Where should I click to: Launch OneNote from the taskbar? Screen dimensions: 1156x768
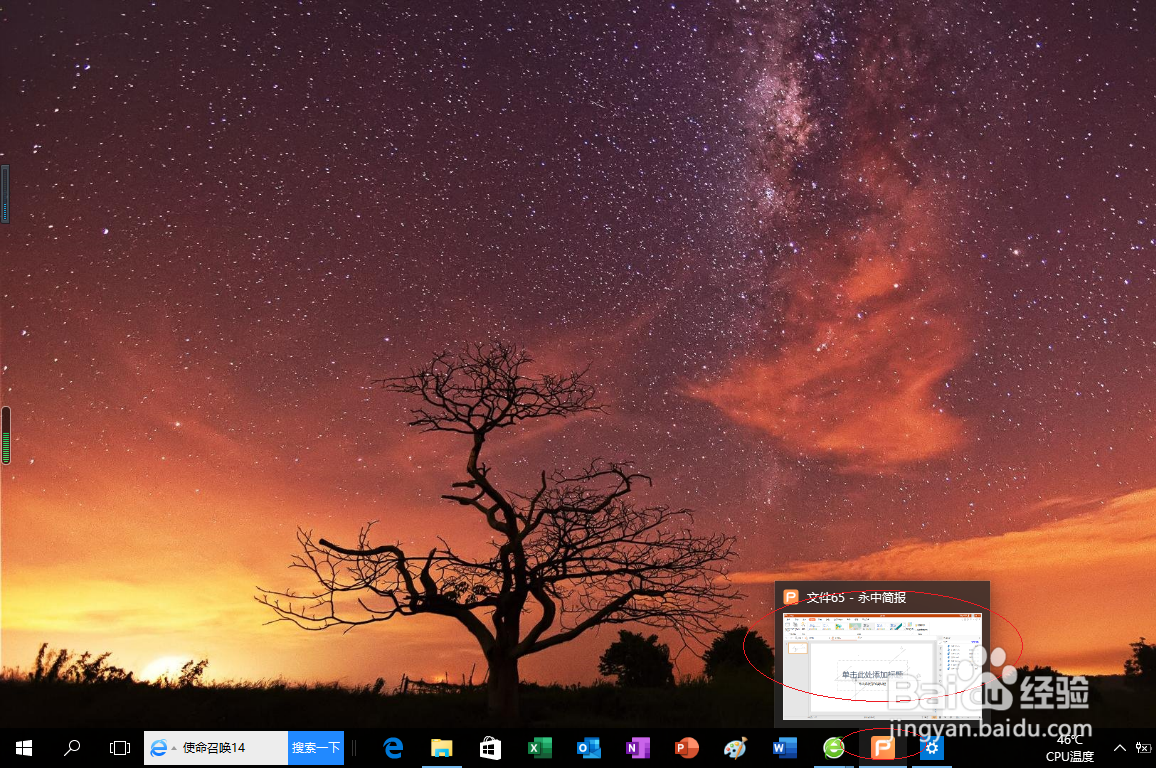point(638,748)
